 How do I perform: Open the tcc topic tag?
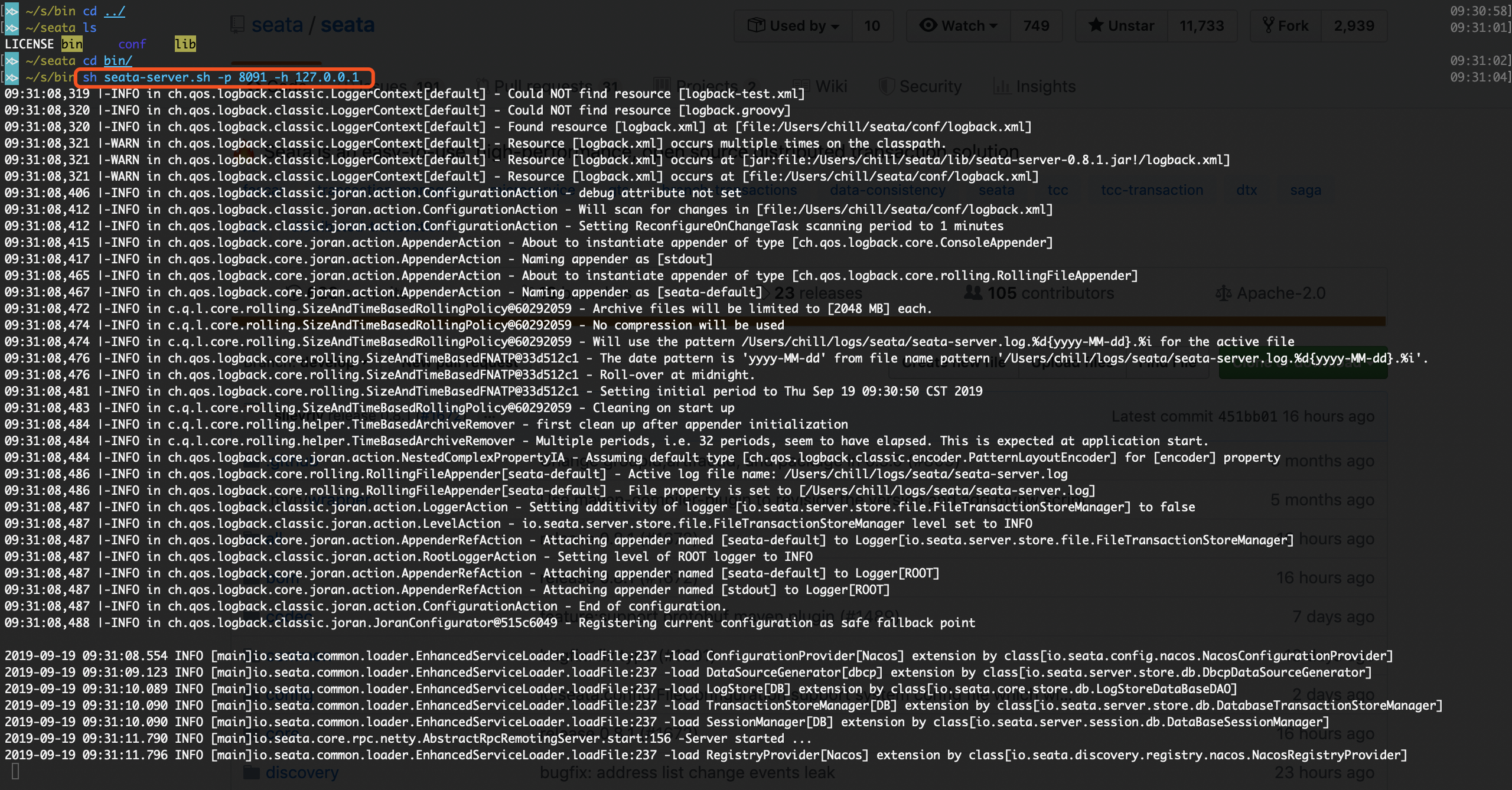point(1057,190)
